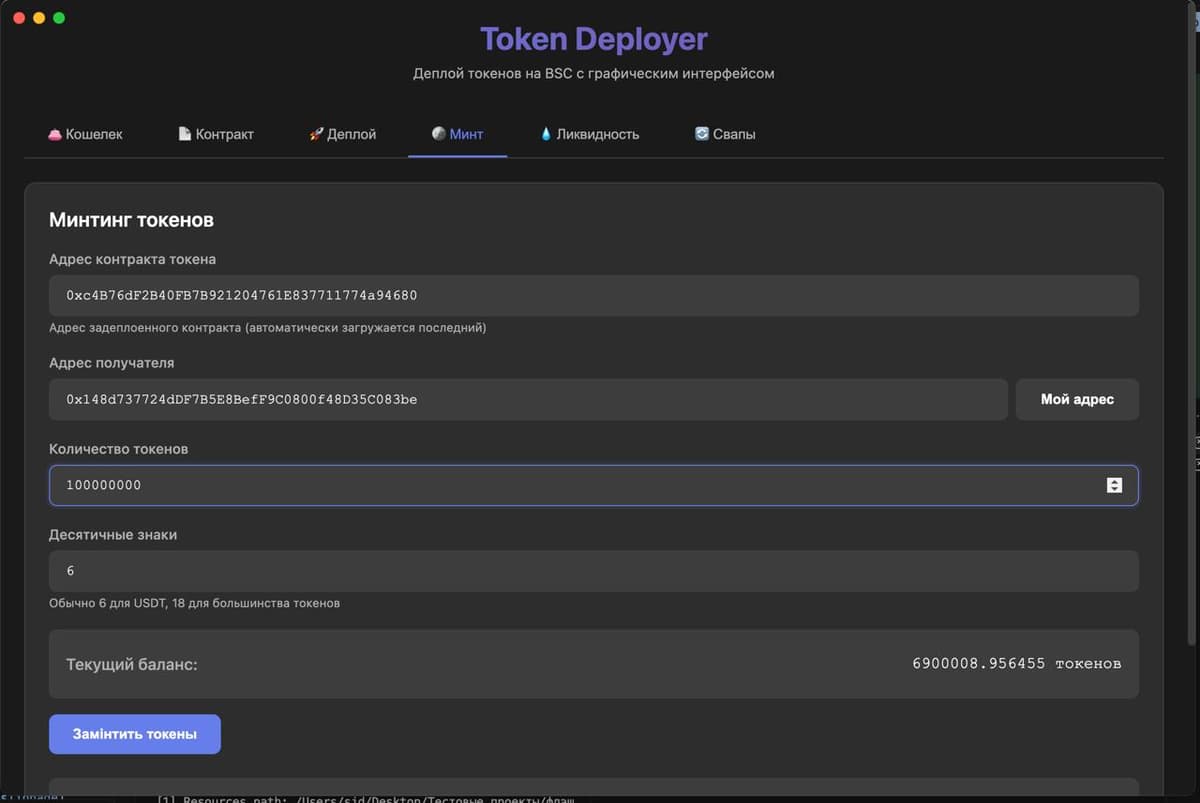The height and width of the screenshot is (803, 1200).
Task: Click the decrement arrow in the token amount stepper
Action: [1115, 488]
